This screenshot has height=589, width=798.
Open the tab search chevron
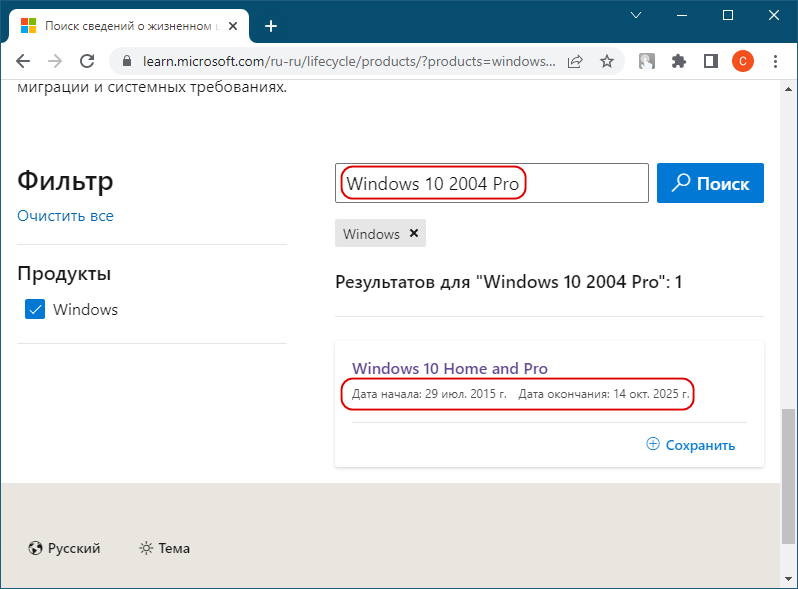636,15
